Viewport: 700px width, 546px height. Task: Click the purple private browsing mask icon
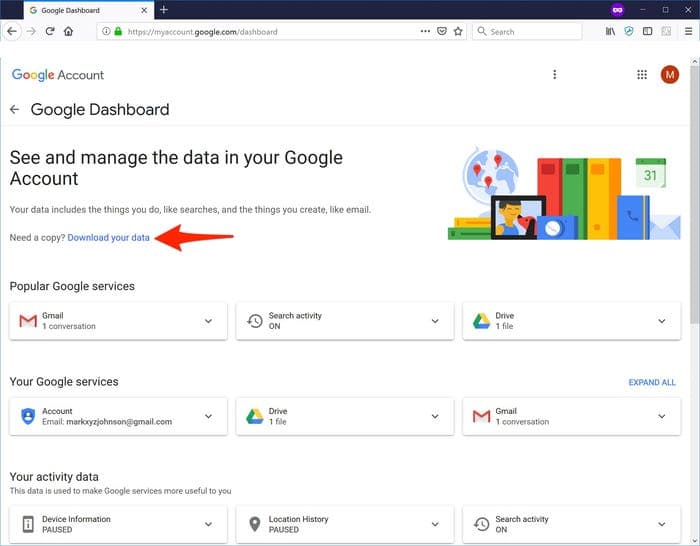coord(617,9)
